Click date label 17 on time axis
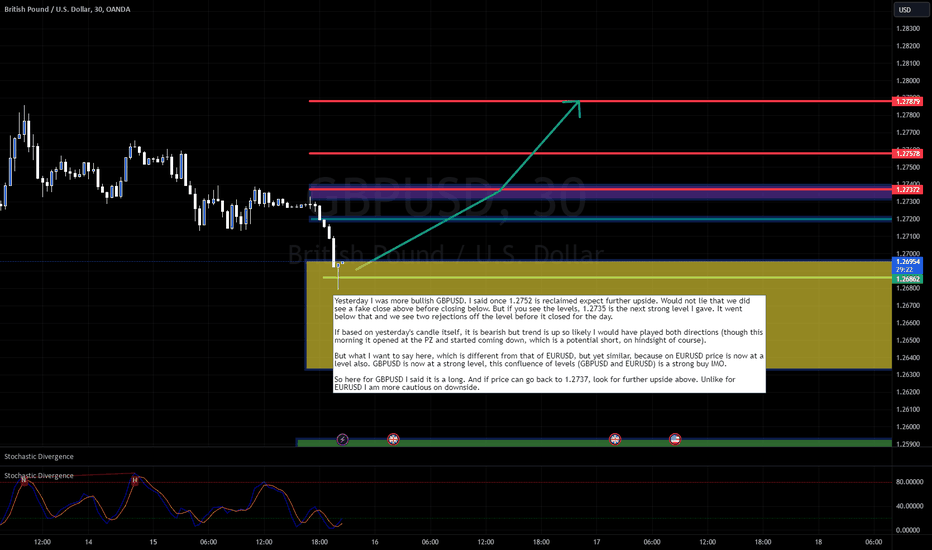This screenshot has width=932, height=550. pos(596,542)
